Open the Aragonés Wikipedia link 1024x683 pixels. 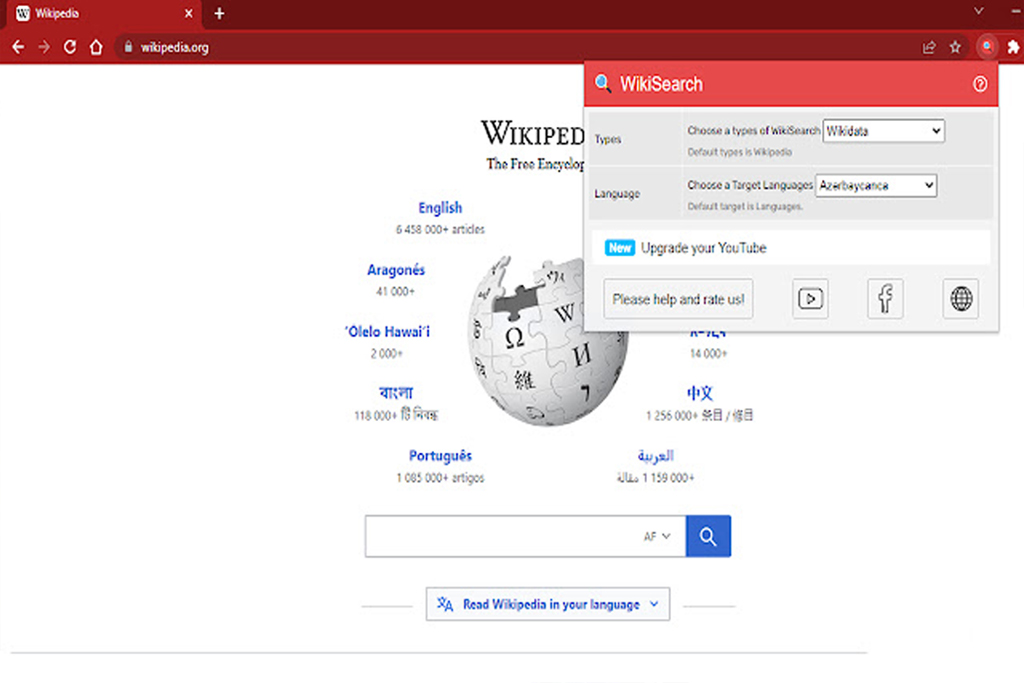(396, 270)
